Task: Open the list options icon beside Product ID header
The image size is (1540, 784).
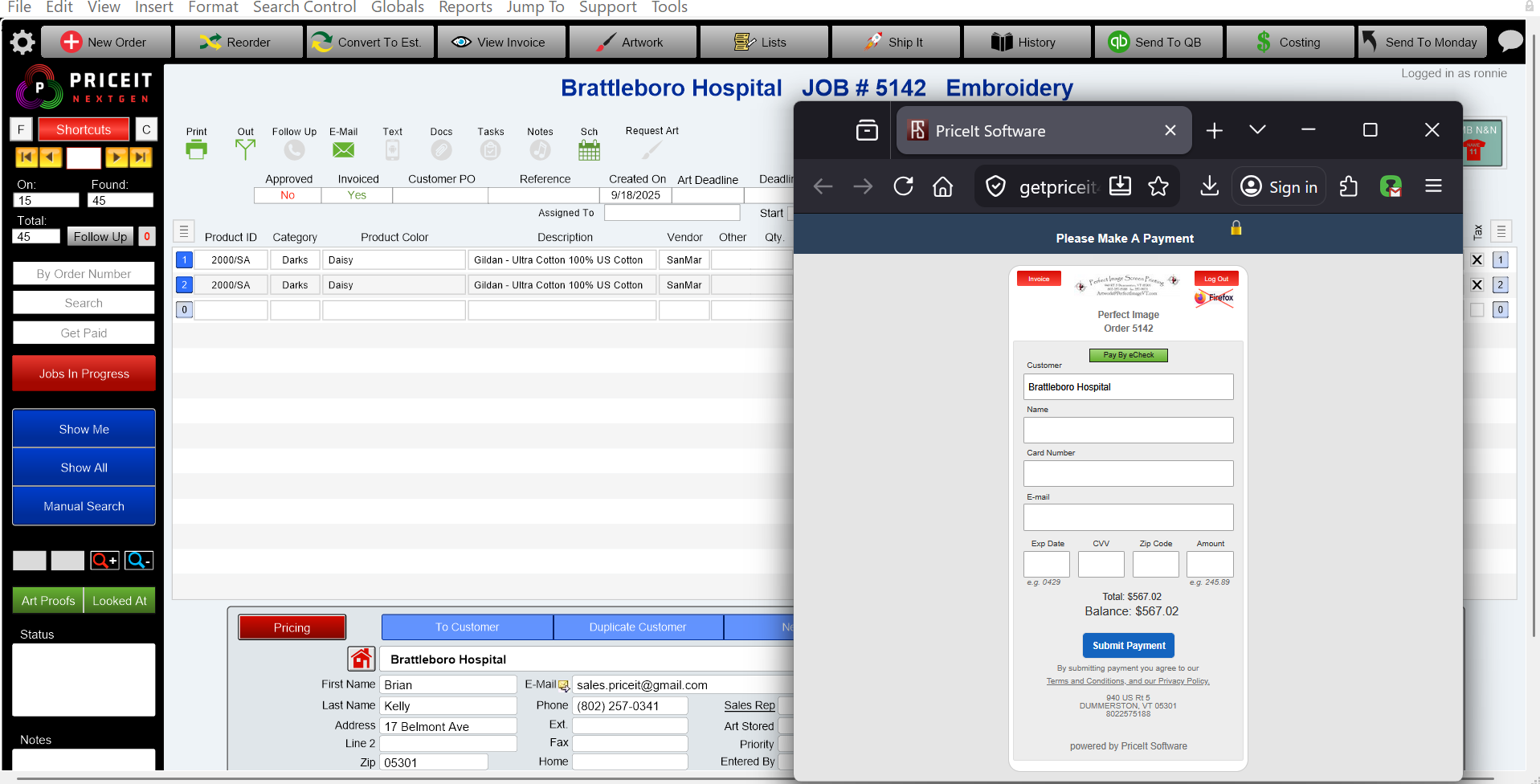Action: [184, 231]
